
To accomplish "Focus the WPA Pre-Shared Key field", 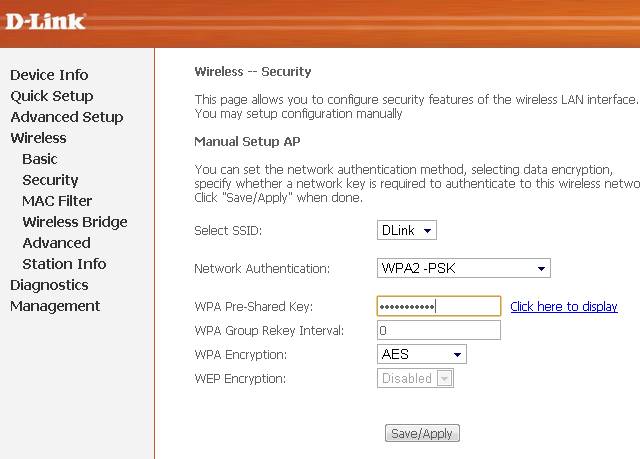I will click(438, 306).
